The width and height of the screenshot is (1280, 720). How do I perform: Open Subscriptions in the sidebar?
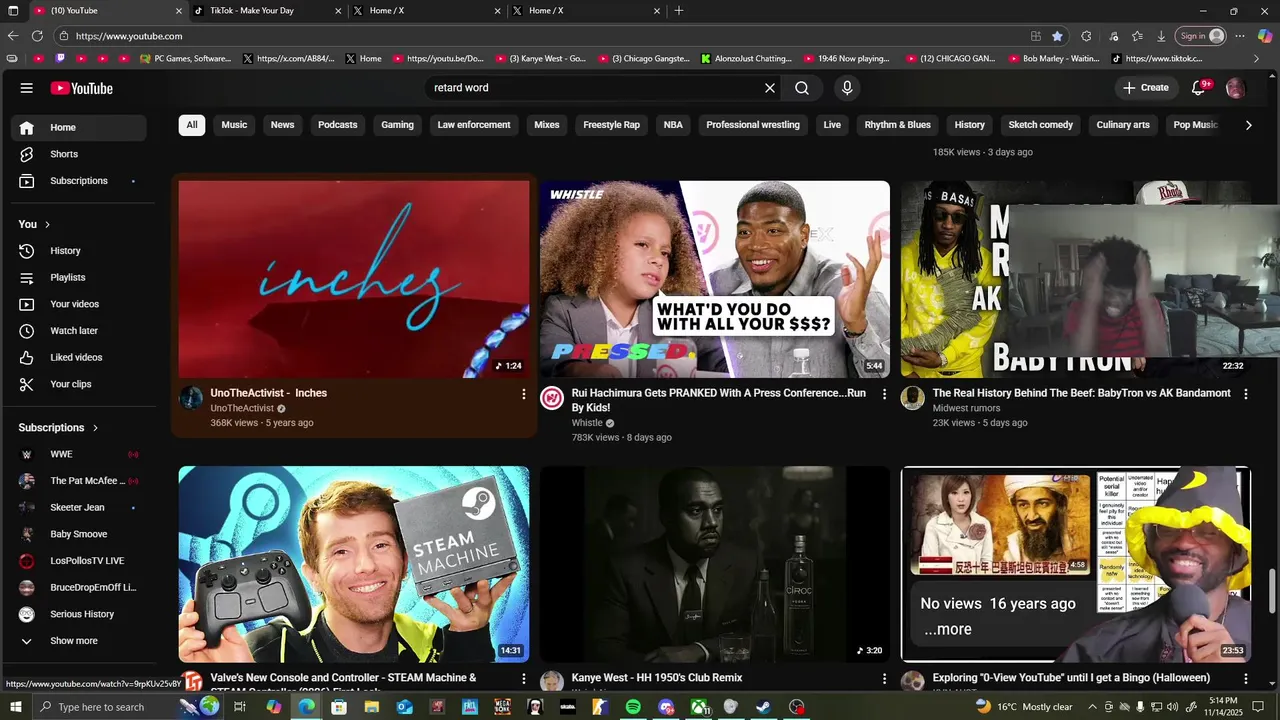pos(78,181)
